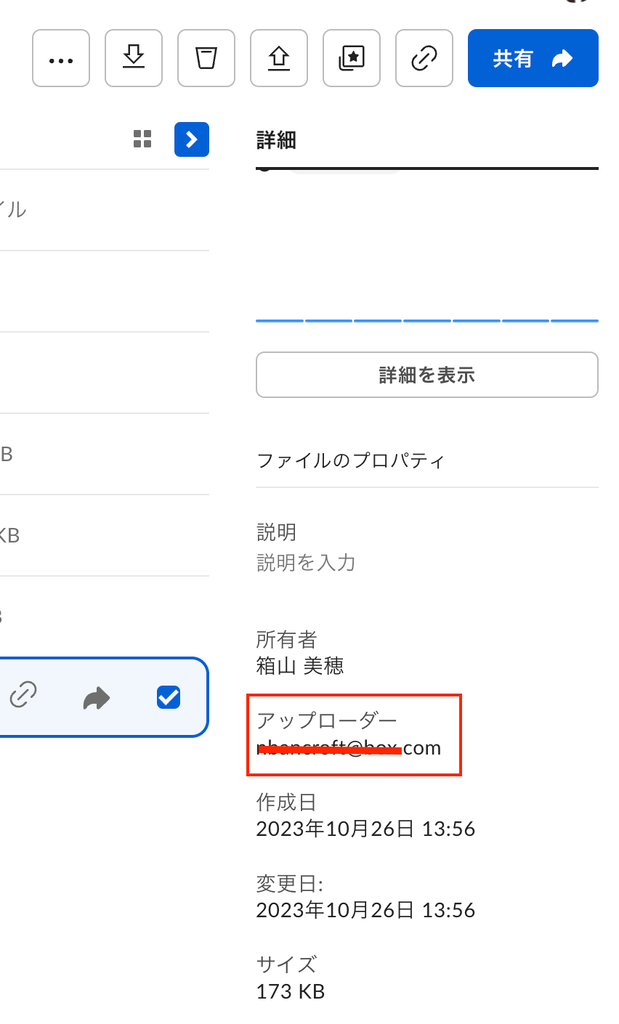Switch to grid view icon
Viewport: 619px width, 1024px height.
143,139
